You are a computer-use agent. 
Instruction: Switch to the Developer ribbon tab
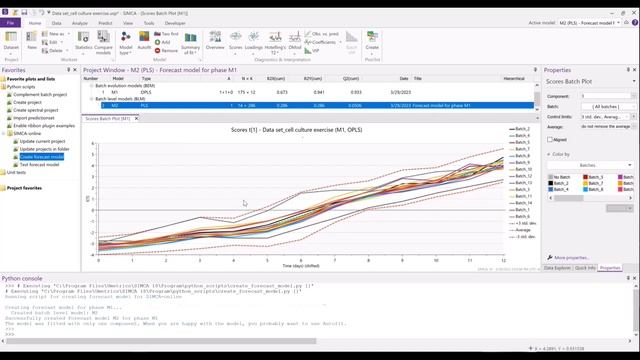pos(175,23)
